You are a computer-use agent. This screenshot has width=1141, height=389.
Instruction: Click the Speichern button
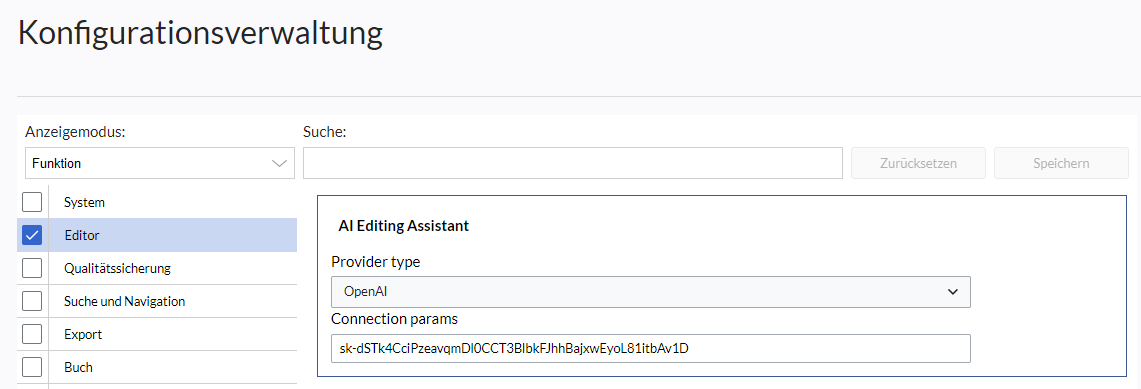[x=1061, y=163]
